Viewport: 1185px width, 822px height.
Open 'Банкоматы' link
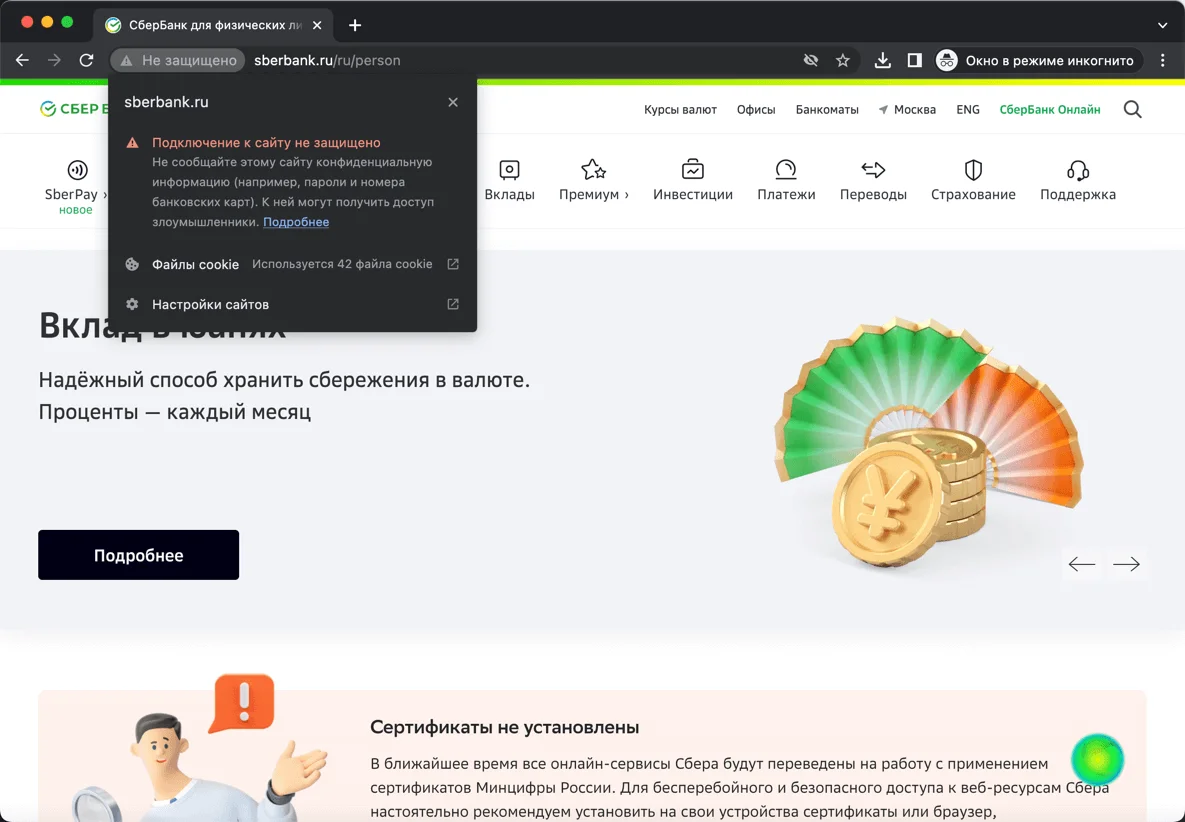click(x=827, y=110)
